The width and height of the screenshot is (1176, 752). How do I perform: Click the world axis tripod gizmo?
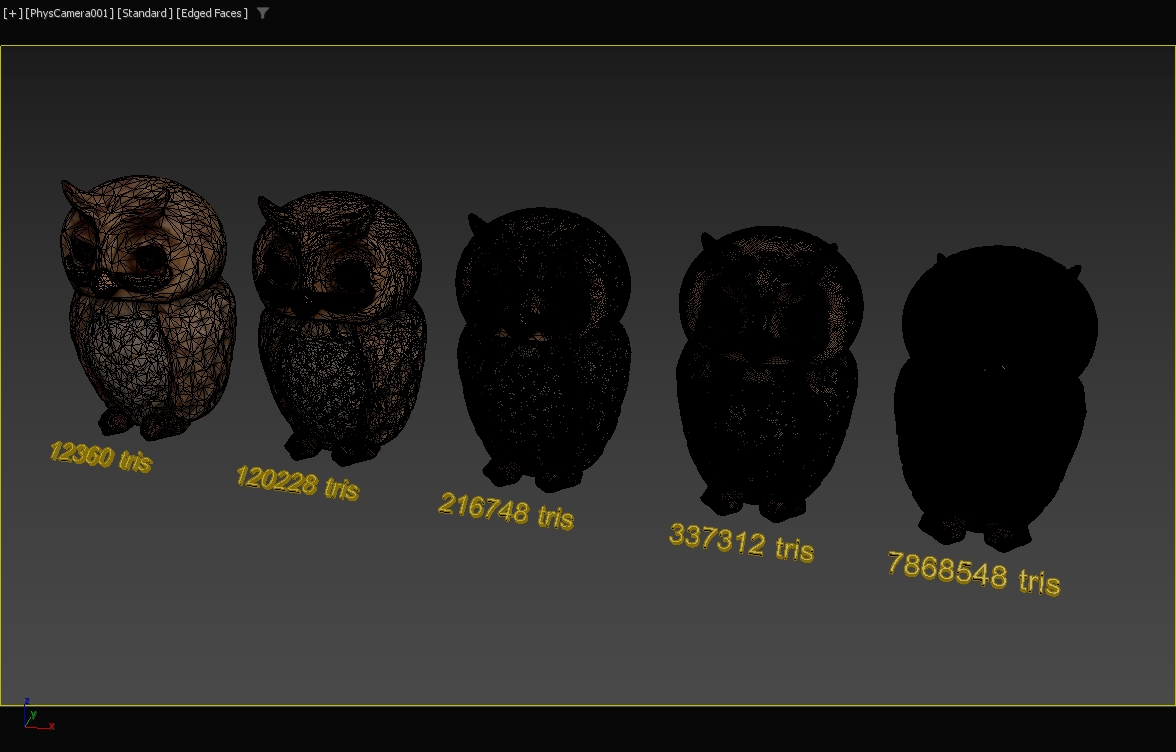32,718
